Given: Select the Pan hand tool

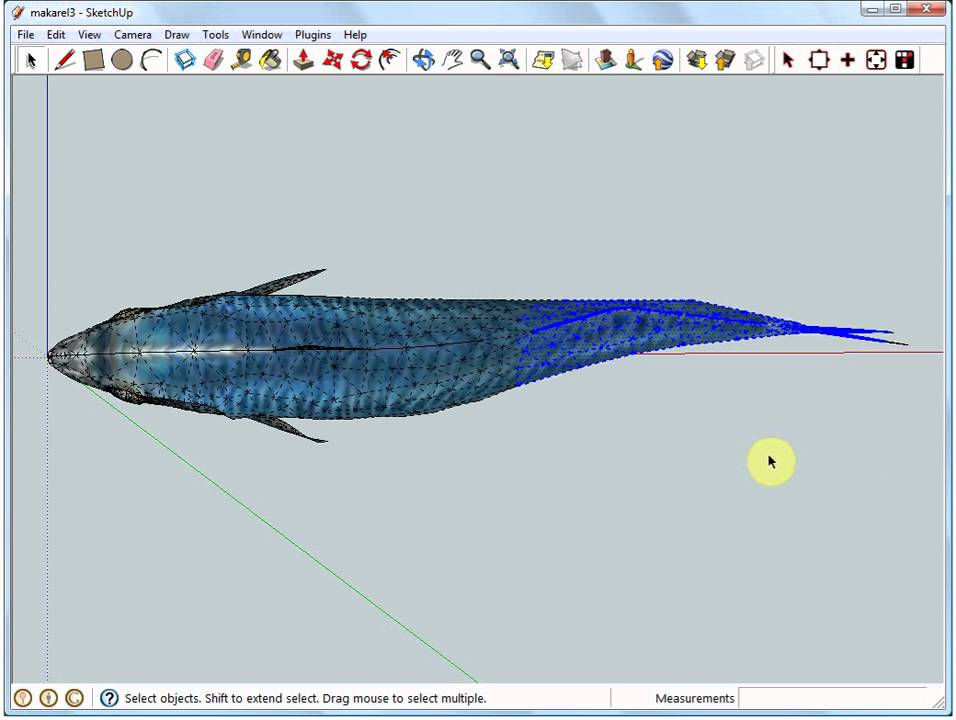Looking at the screenshot, I should [x=452, y=60].
